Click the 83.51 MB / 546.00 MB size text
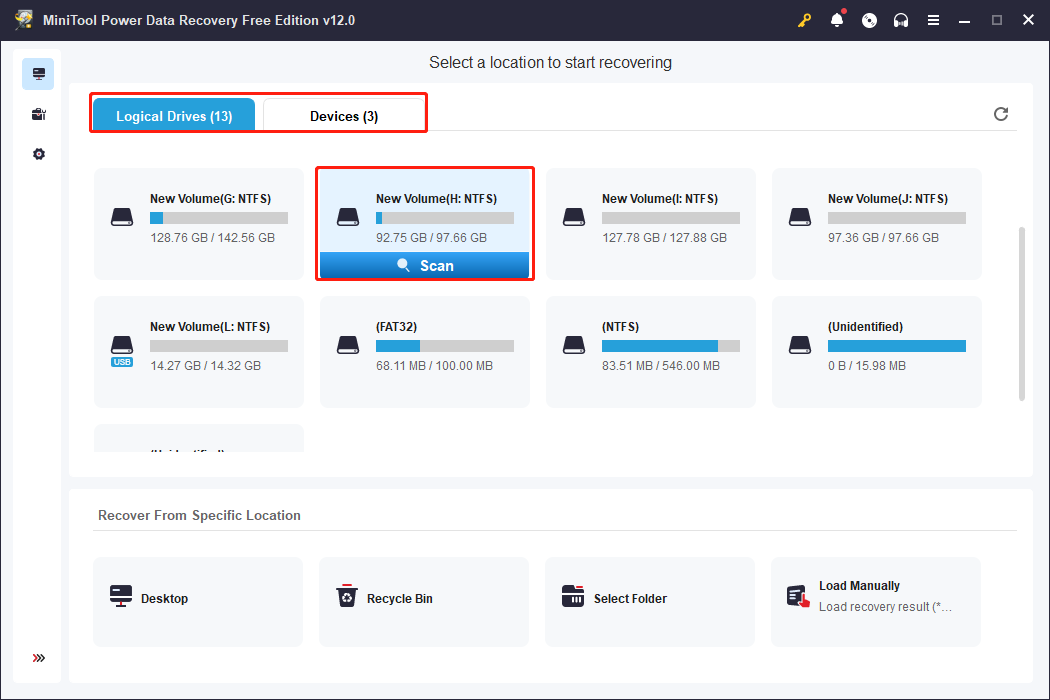1050x700 pixels. point(661,366)
